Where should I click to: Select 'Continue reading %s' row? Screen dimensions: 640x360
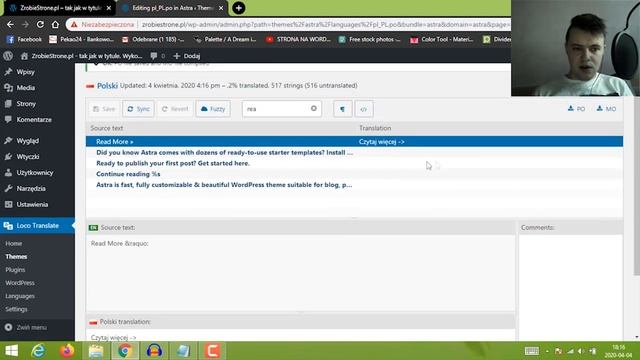[354, 174]
